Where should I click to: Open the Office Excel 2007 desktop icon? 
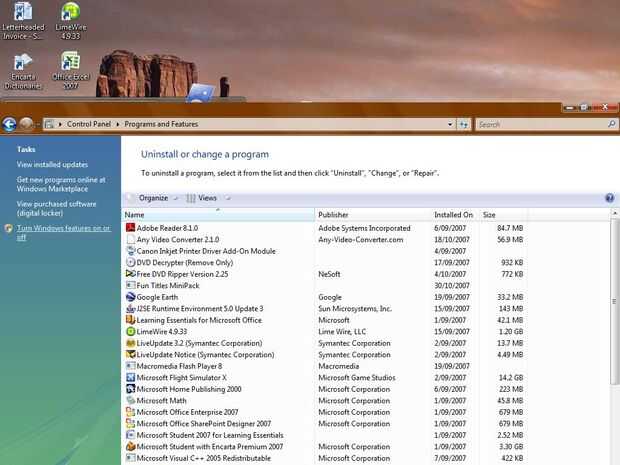[x=71, y=70]
